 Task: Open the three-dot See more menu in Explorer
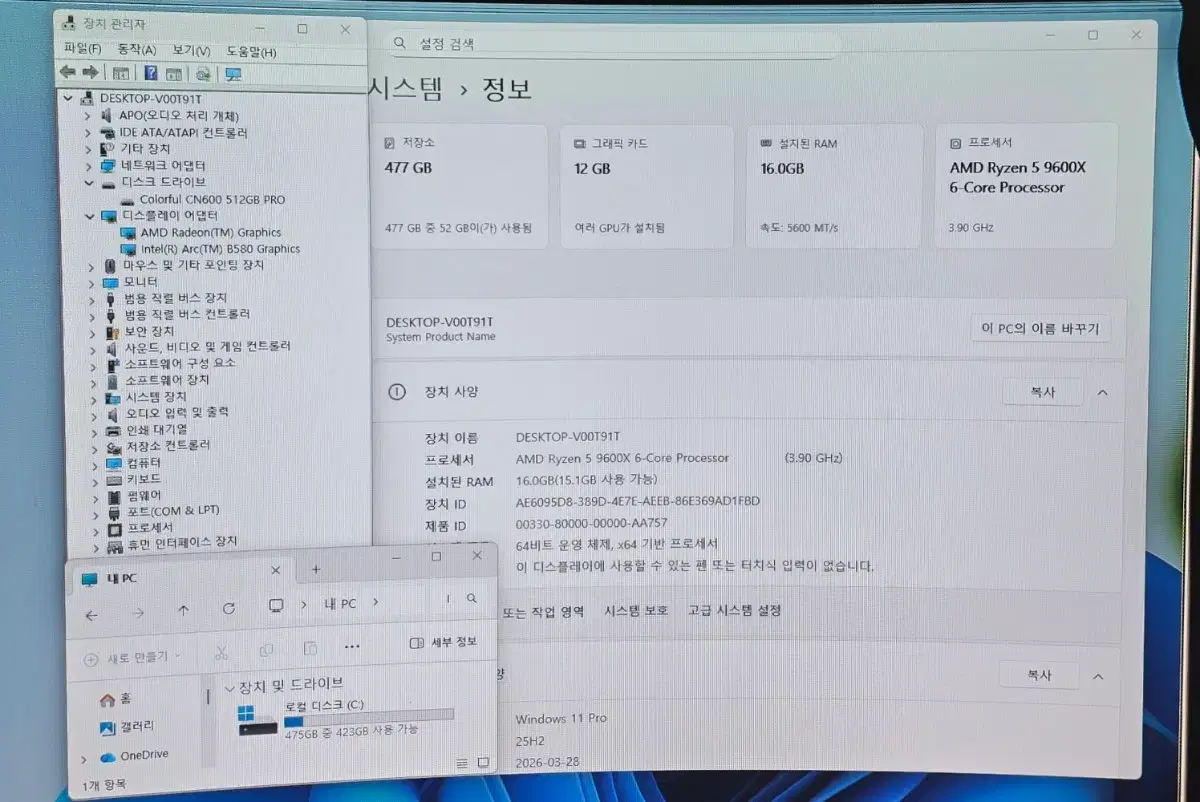point(352,647)
